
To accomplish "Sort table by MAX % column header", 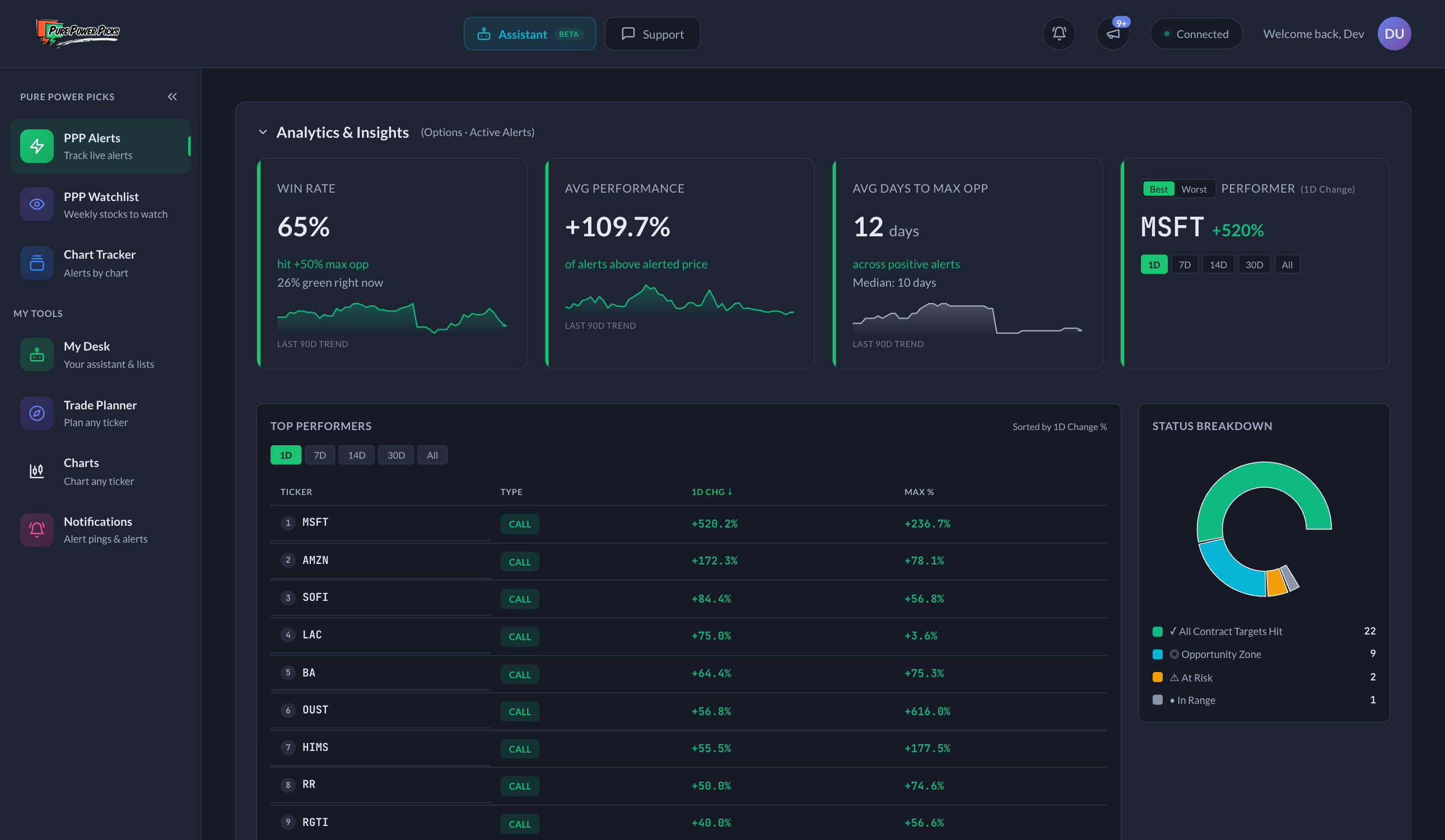I will click(919, 491).
